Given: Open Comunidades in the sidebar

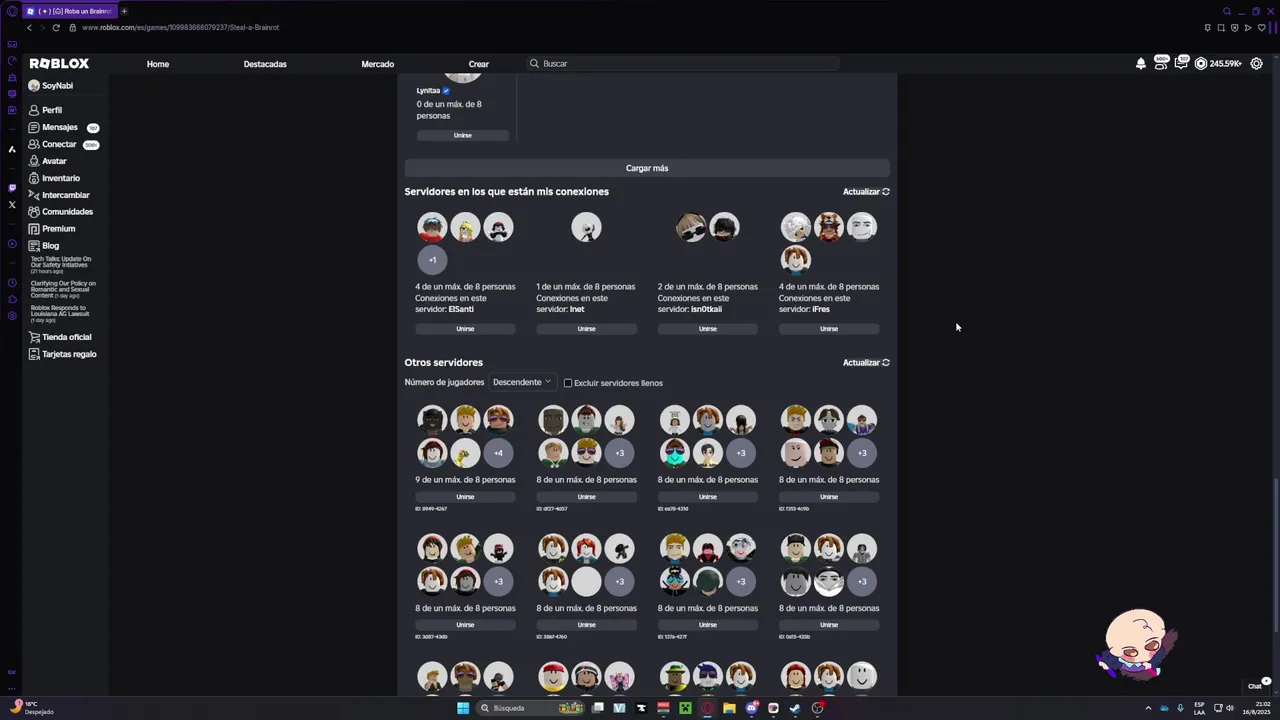Looking at the screenshot, I should point(67,212).
